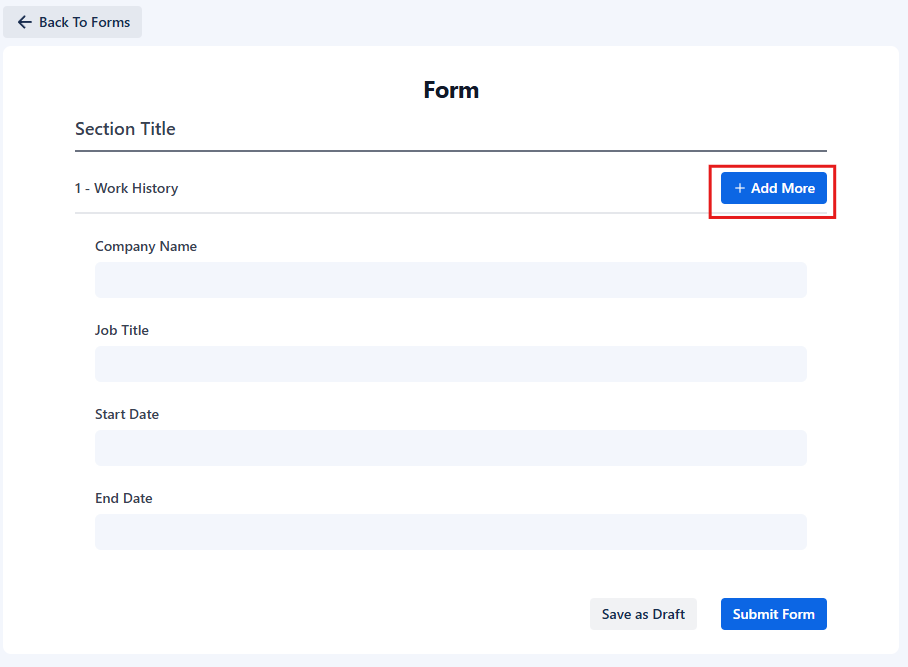Select the Job Title input field
Screen dimensions: 908x667
coord(450,364)
